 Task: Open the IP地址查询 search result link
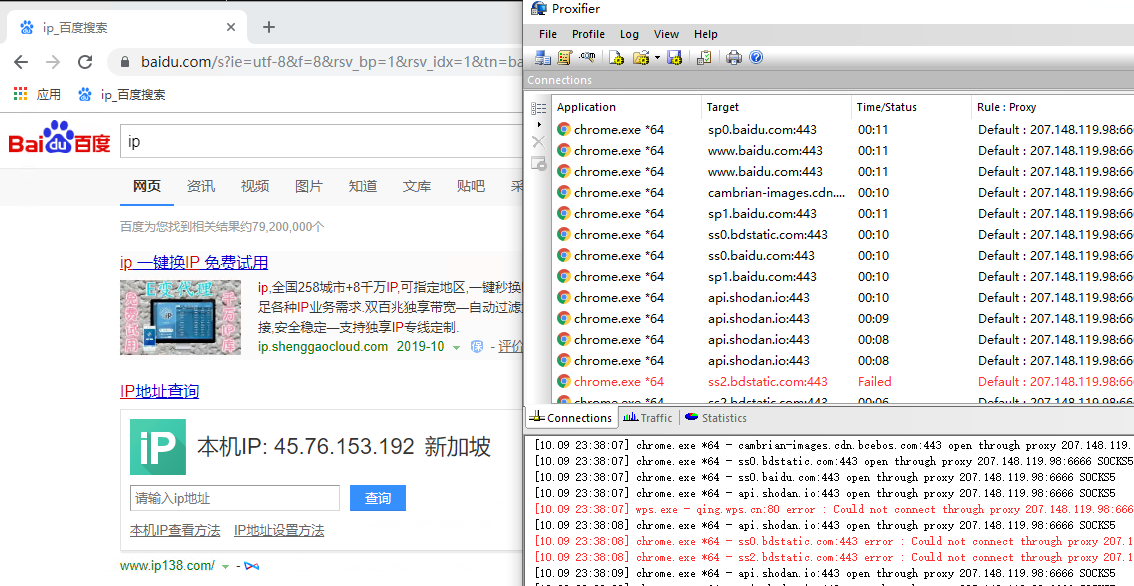click(159, 391)
